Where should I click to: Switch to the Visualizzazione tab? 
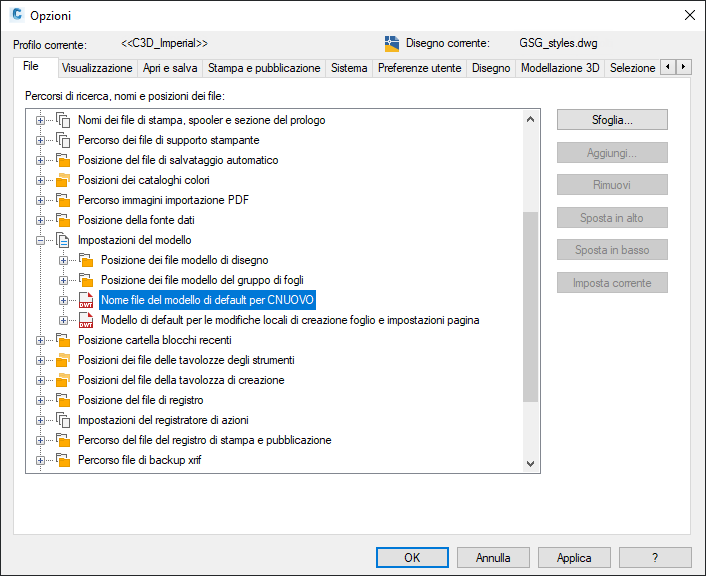pos(97,68)
